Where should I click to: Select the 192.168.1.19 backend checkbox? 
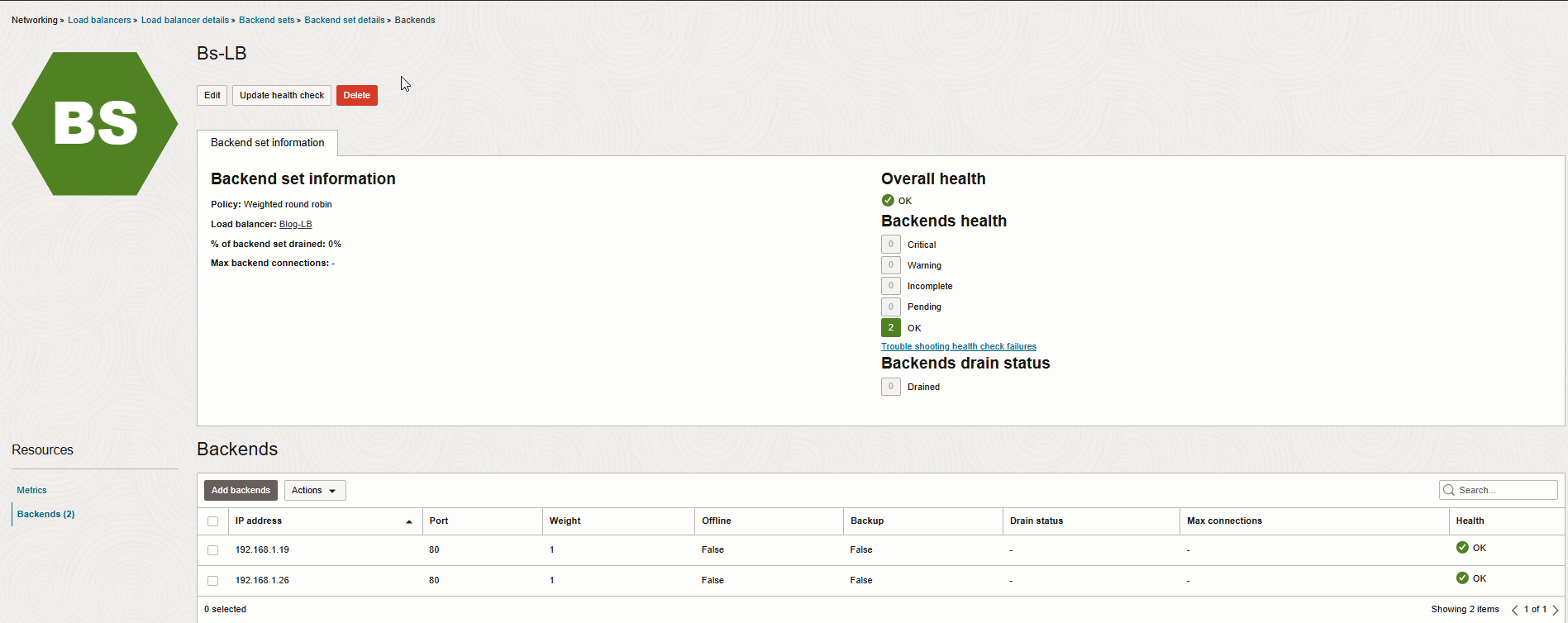(212, 550)
